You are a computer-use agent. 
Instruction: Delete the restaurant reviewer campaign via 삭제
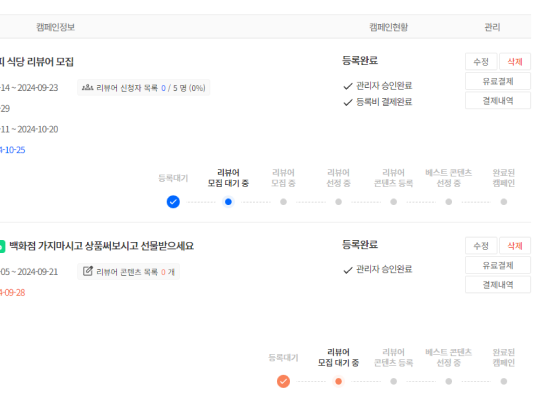[x=515, y=62]
